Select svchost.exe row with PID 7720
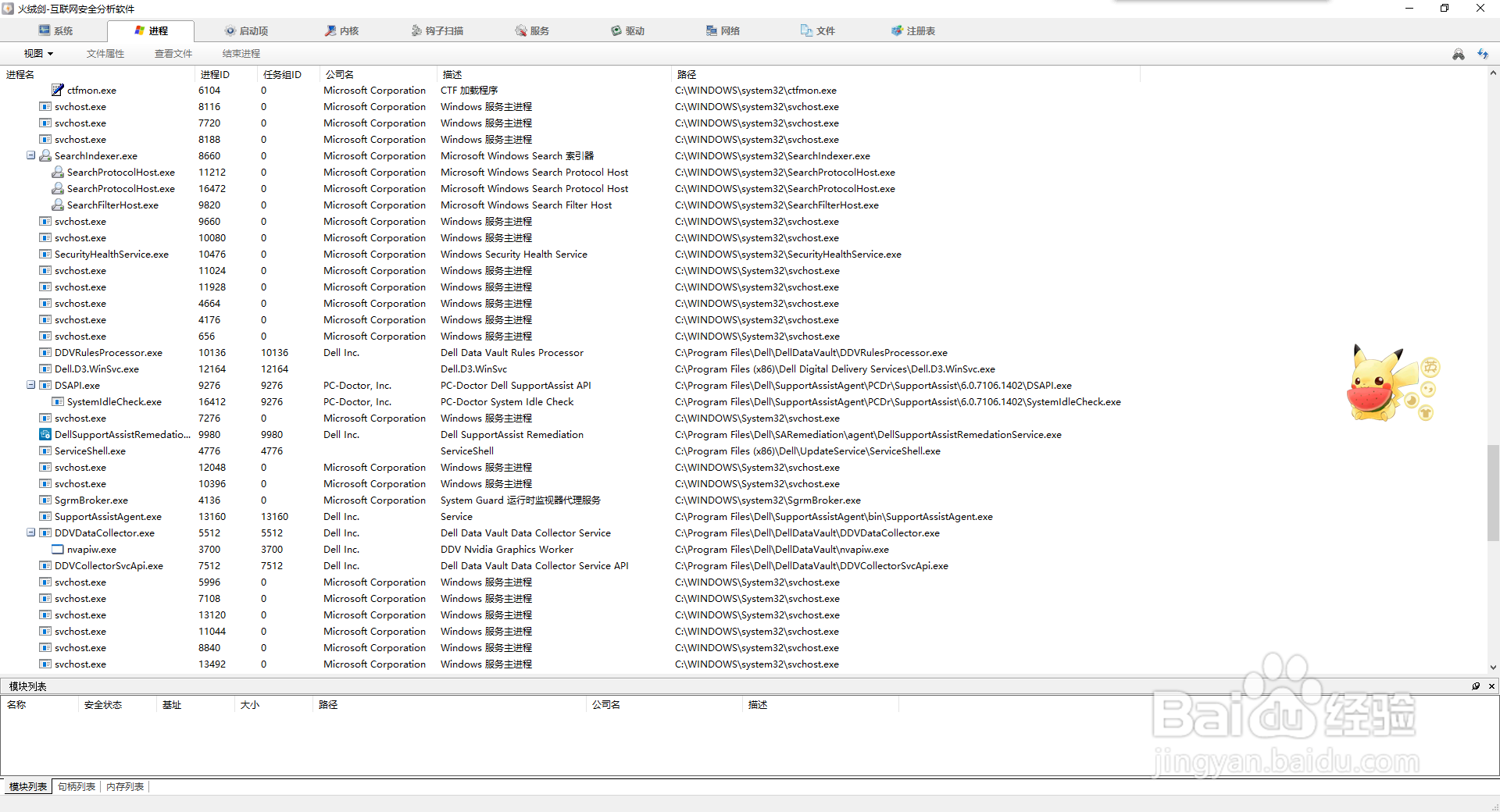This screenshot has width=1500, height=812. pyautogui.click(x=570, y=123)
